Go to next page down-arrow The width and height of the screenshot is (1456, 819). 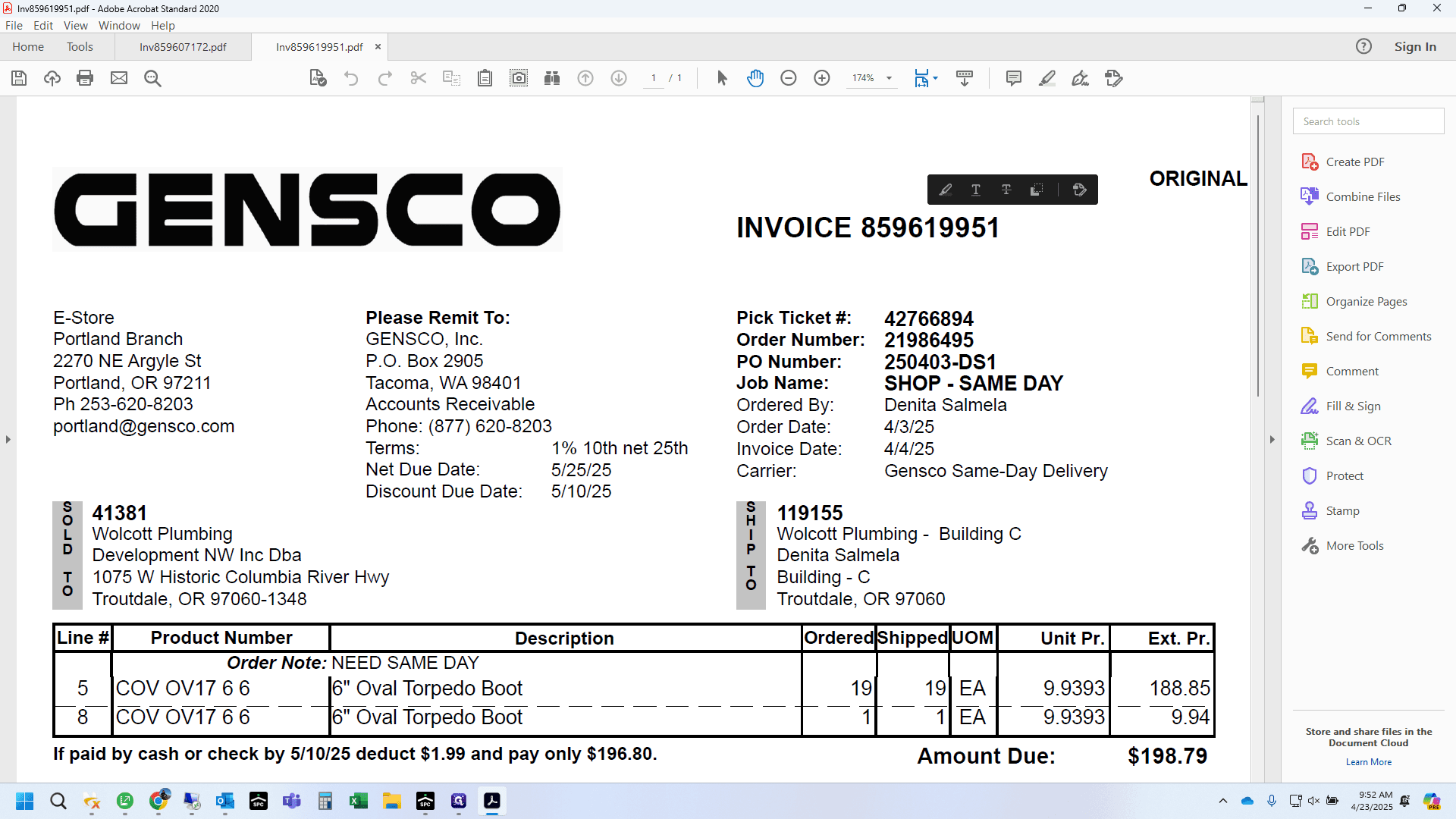[x=619, y=78]
